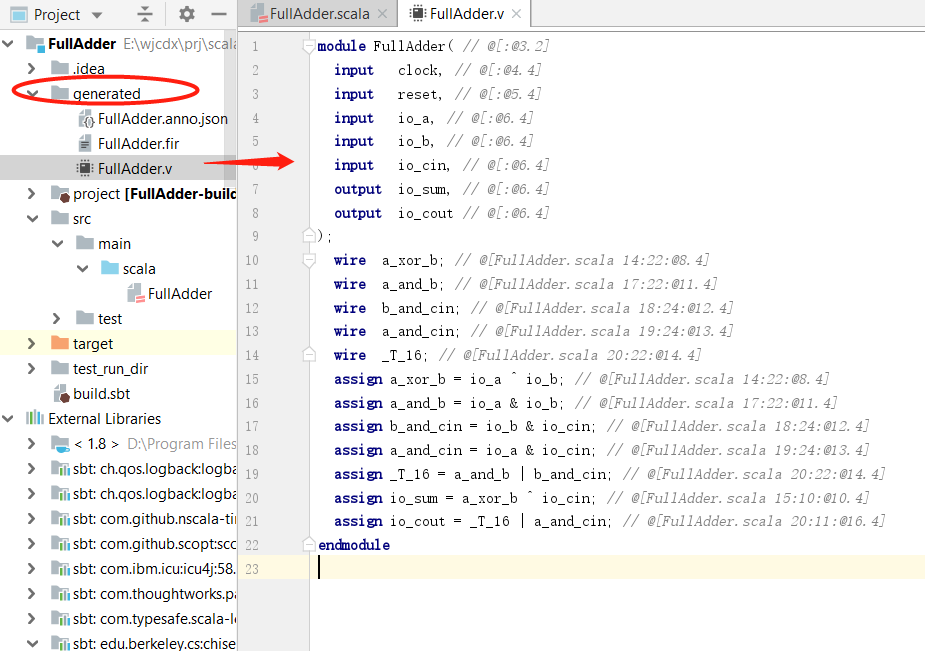
Task: Click the endmodule keyword
Action: pyautogui.click(x=354, y=545)
